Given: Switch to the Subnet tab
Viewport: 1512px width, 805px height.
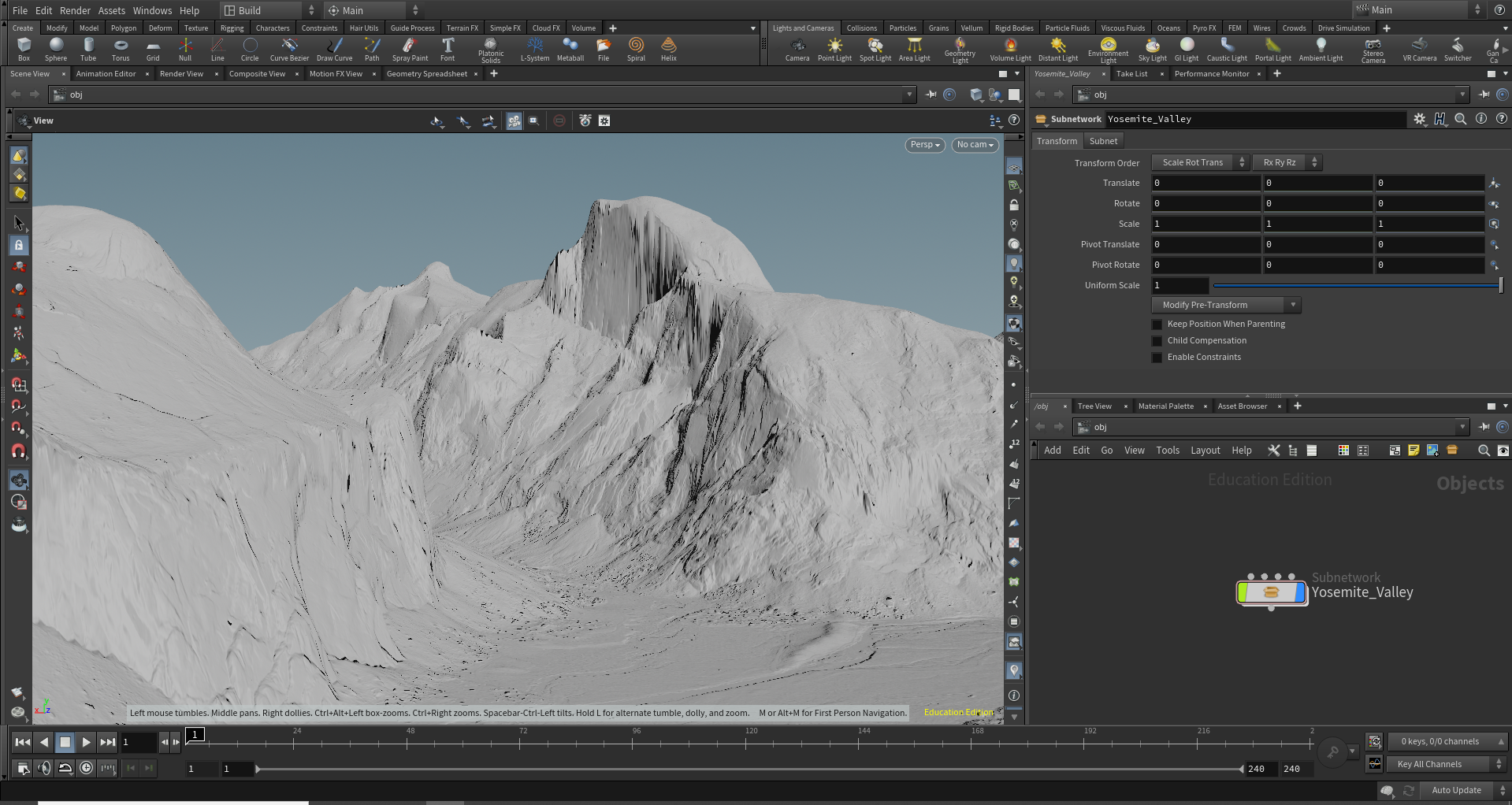Looking at the screenshot, I should 1103,141.
